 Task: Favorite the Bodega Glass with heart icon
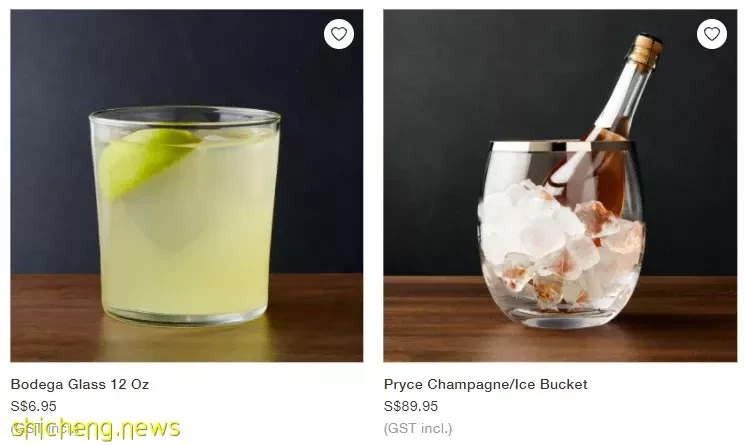339,34
